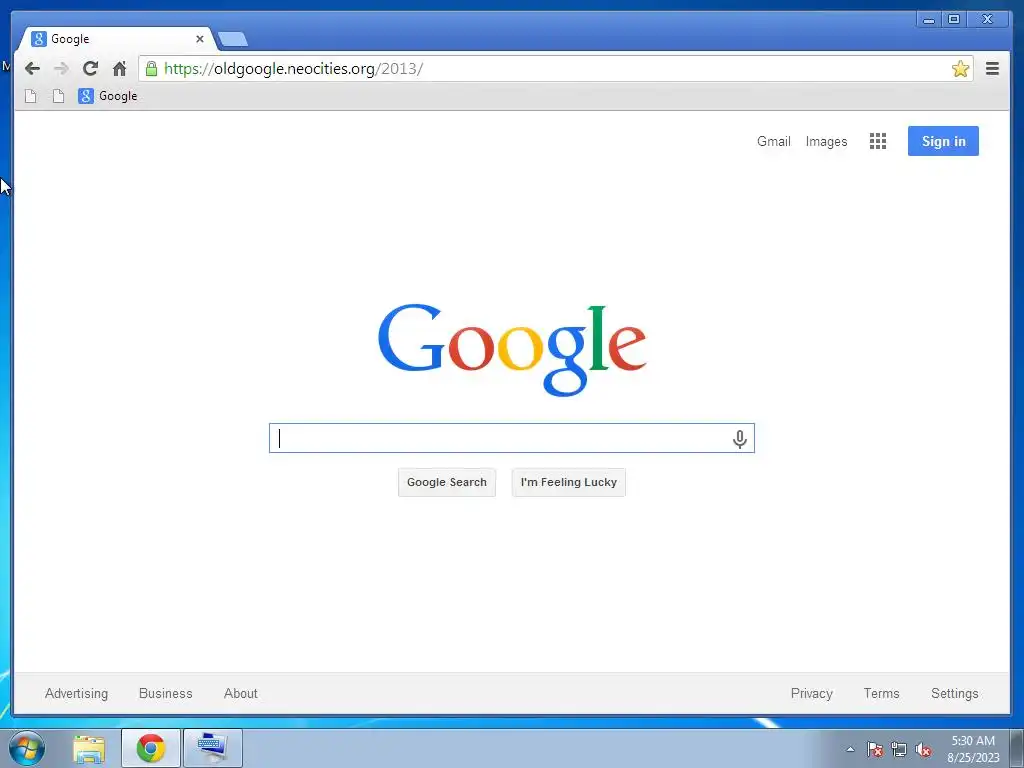Click the blue Sign in button

pos(943,141)
